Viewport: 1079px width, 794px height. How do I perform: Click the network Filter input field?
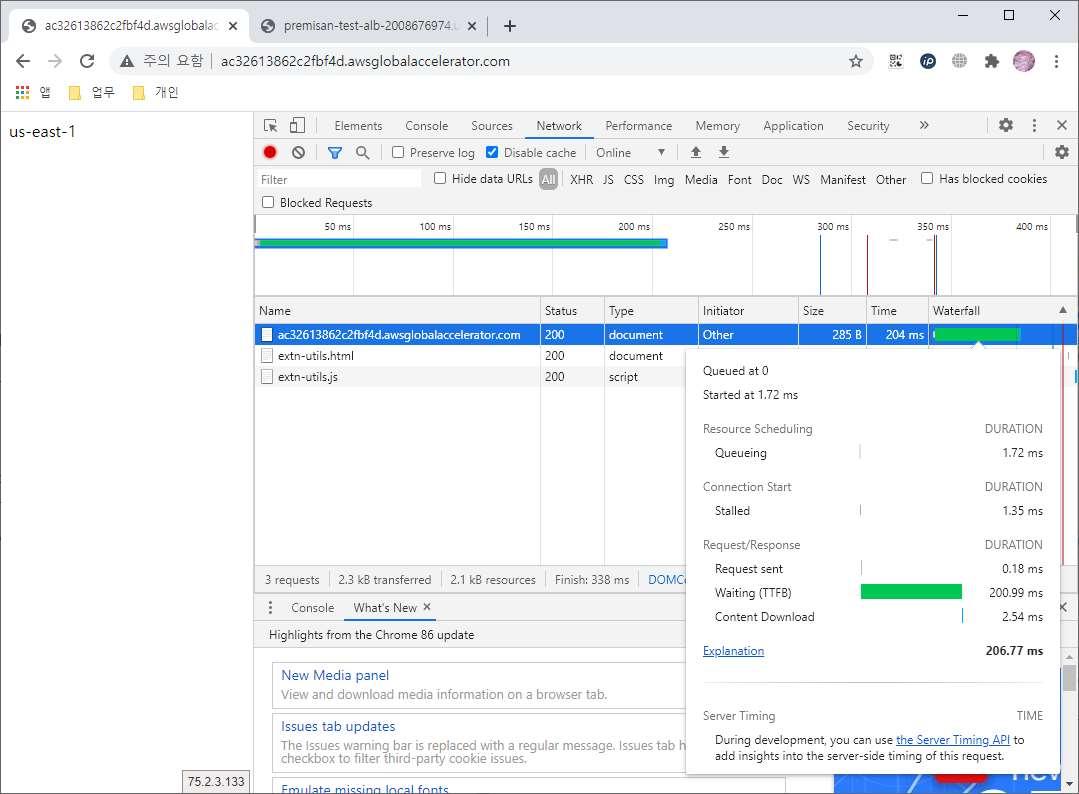339,180
